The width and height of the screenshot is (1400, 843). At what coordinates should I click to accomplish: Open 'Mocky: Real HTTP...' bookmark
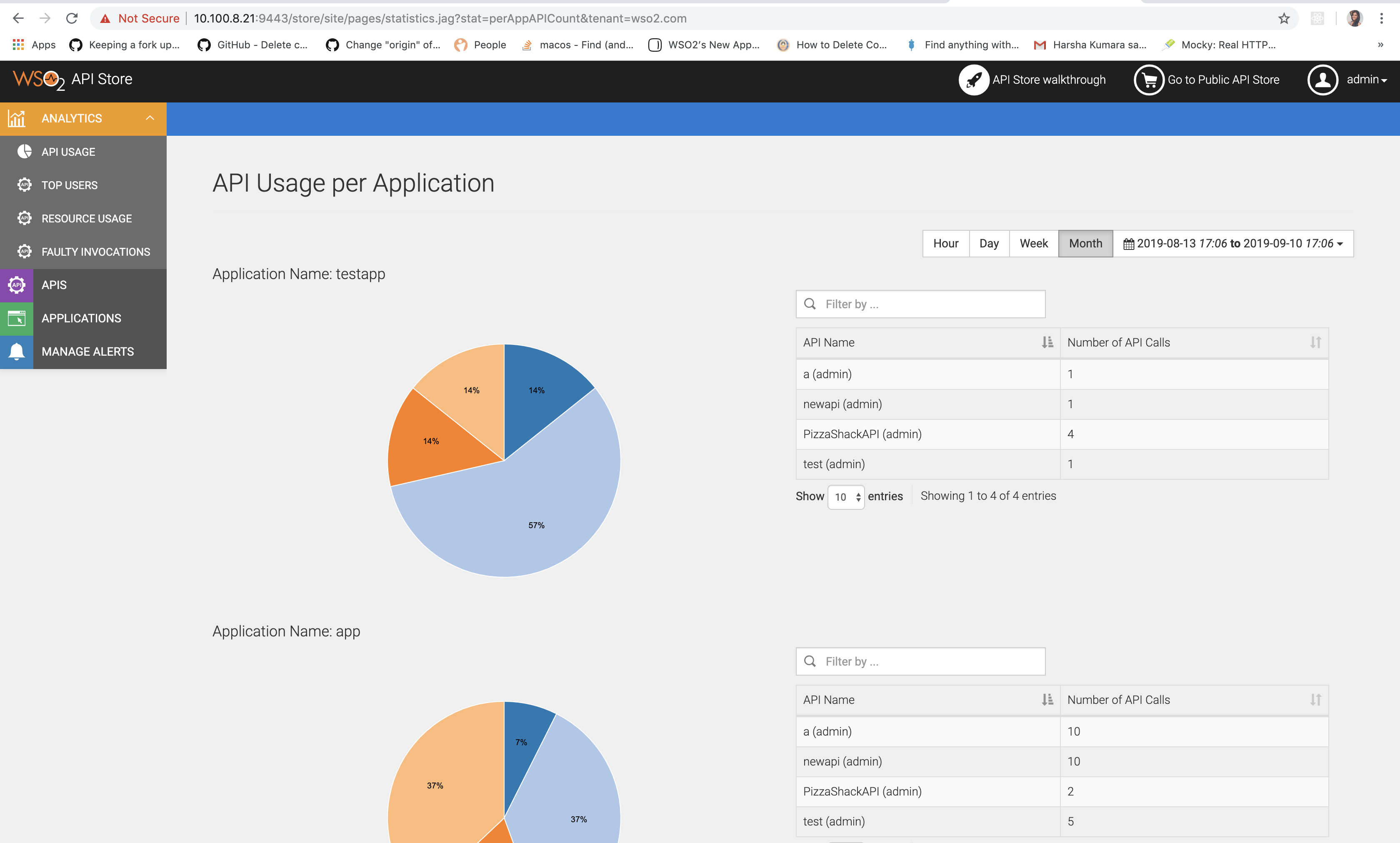(x=1219, y=45)
